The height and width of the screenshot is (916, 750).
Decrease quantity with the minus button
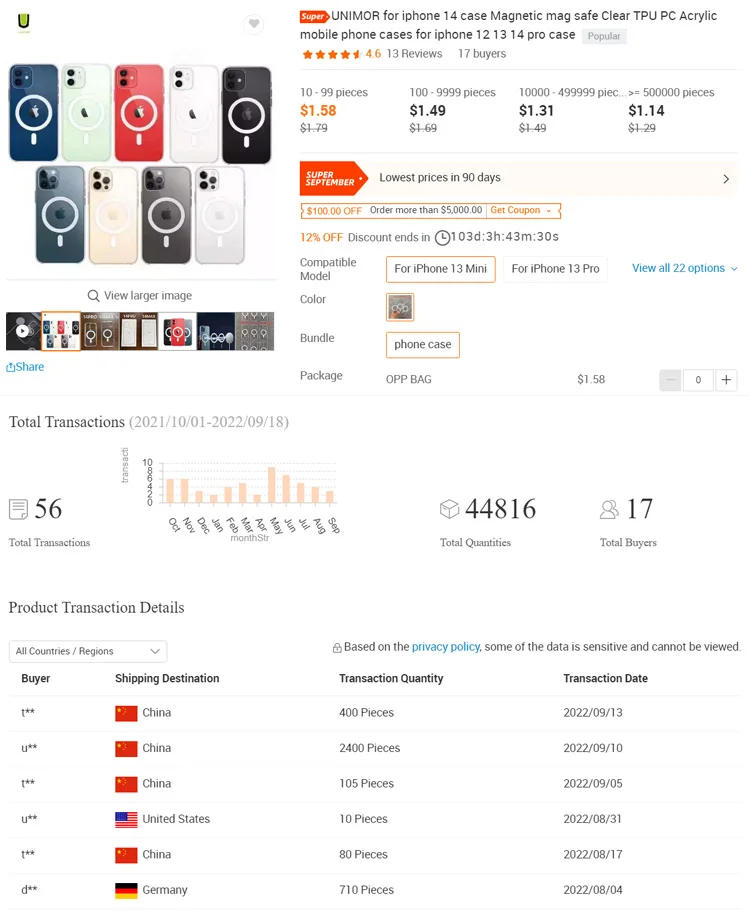[x=671, y=380]
